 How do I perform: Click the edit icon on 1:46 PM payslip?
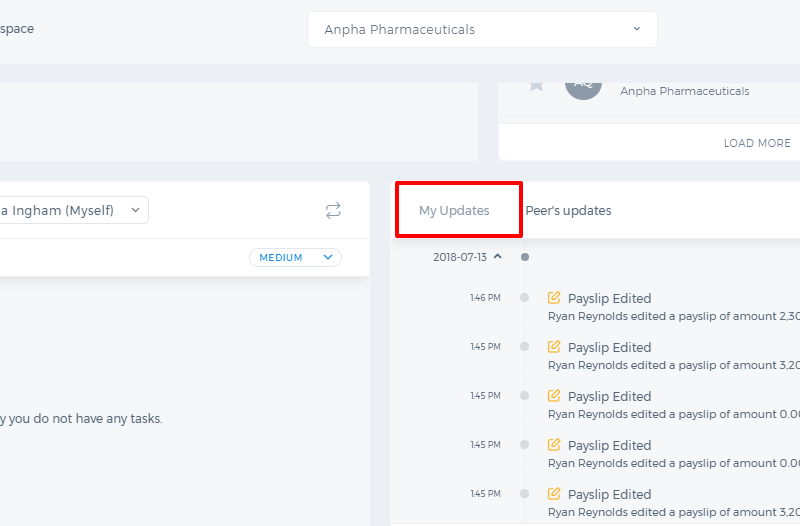click(554, 297)
